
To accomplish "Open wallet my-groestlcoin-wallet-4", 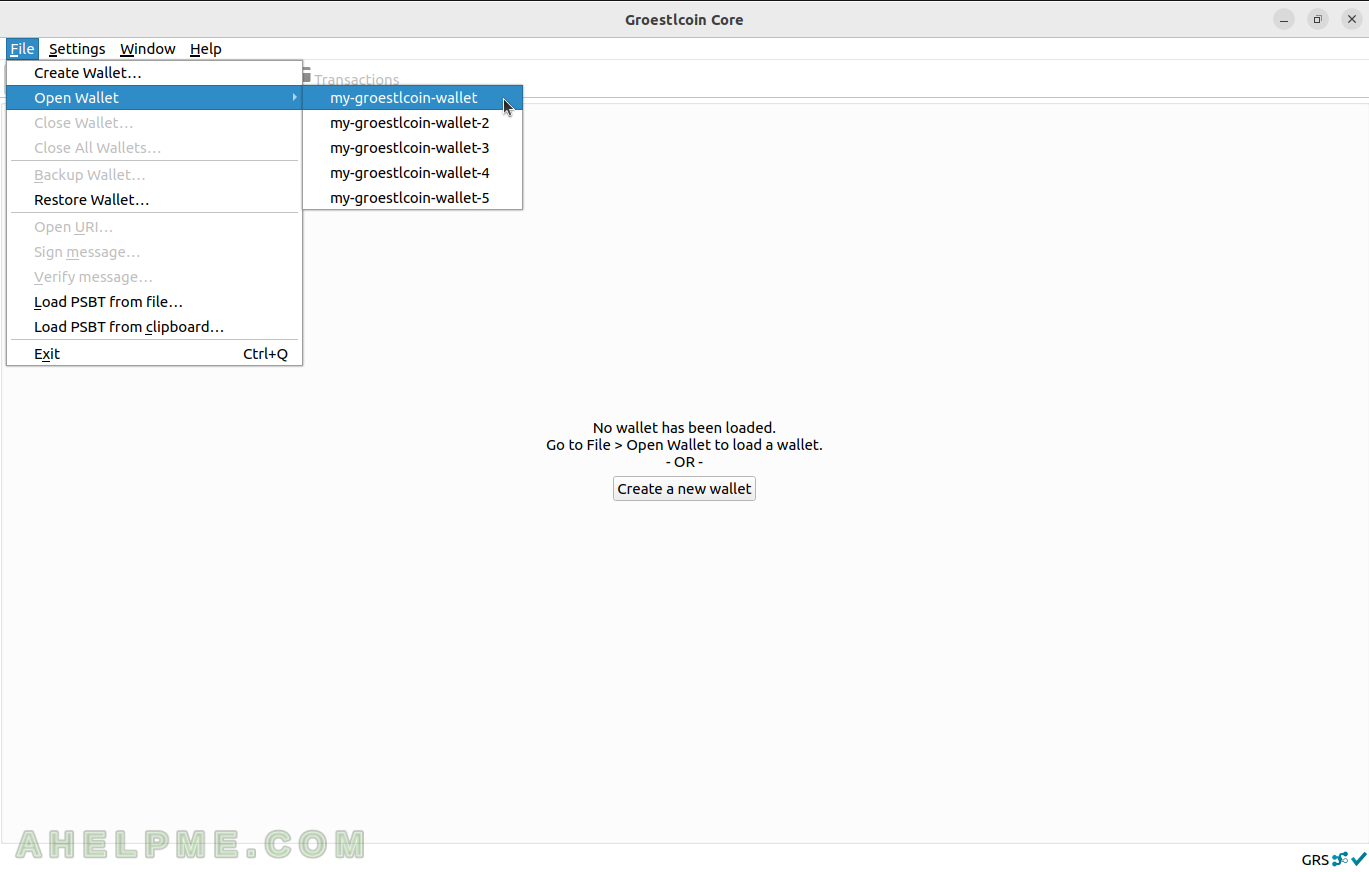I will coord(412,173).
